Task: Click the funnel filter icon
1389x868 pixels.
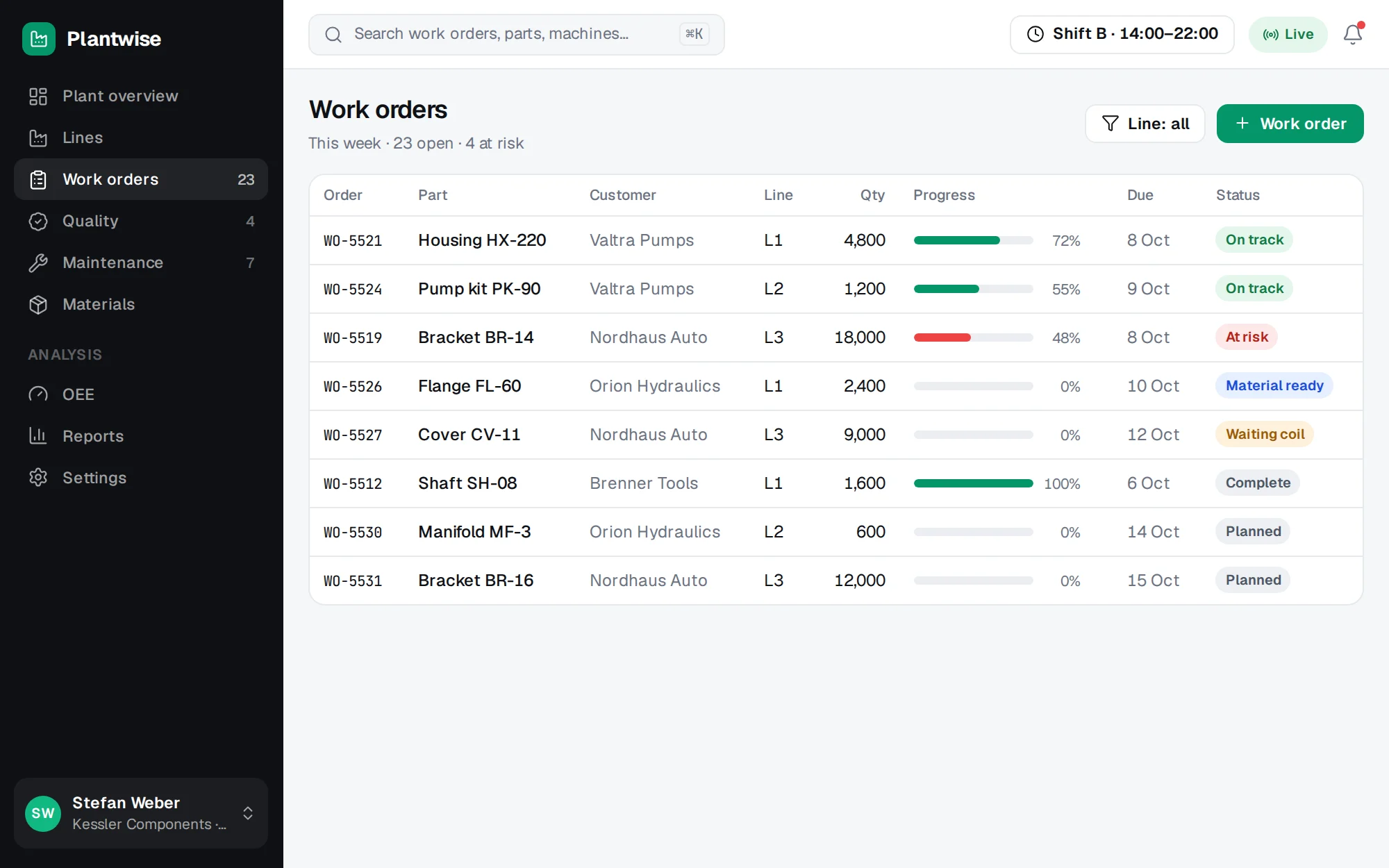Action: tap(1111, 124)
